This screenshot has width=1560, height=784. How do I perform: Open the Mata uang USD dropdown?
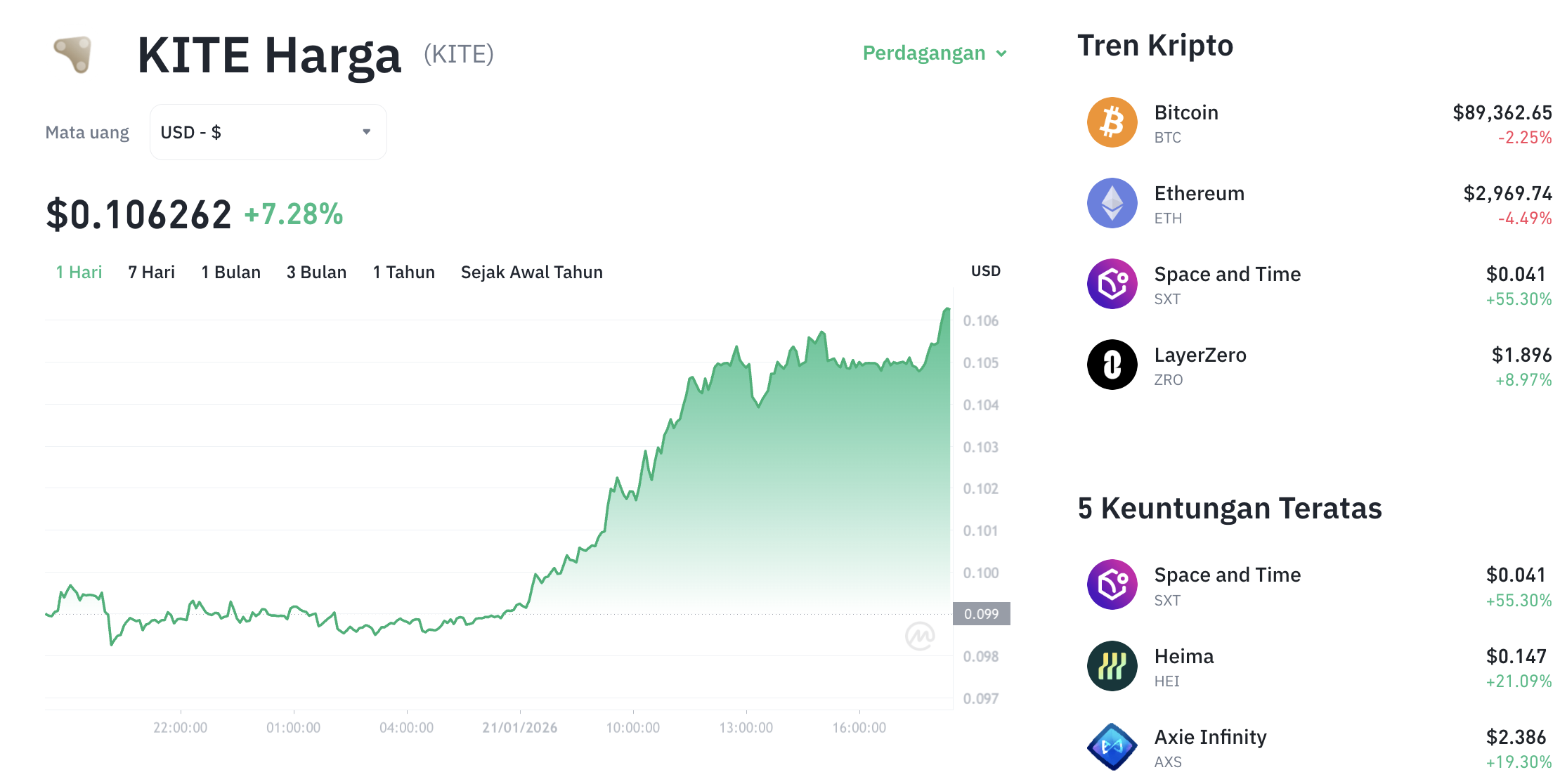268,132
